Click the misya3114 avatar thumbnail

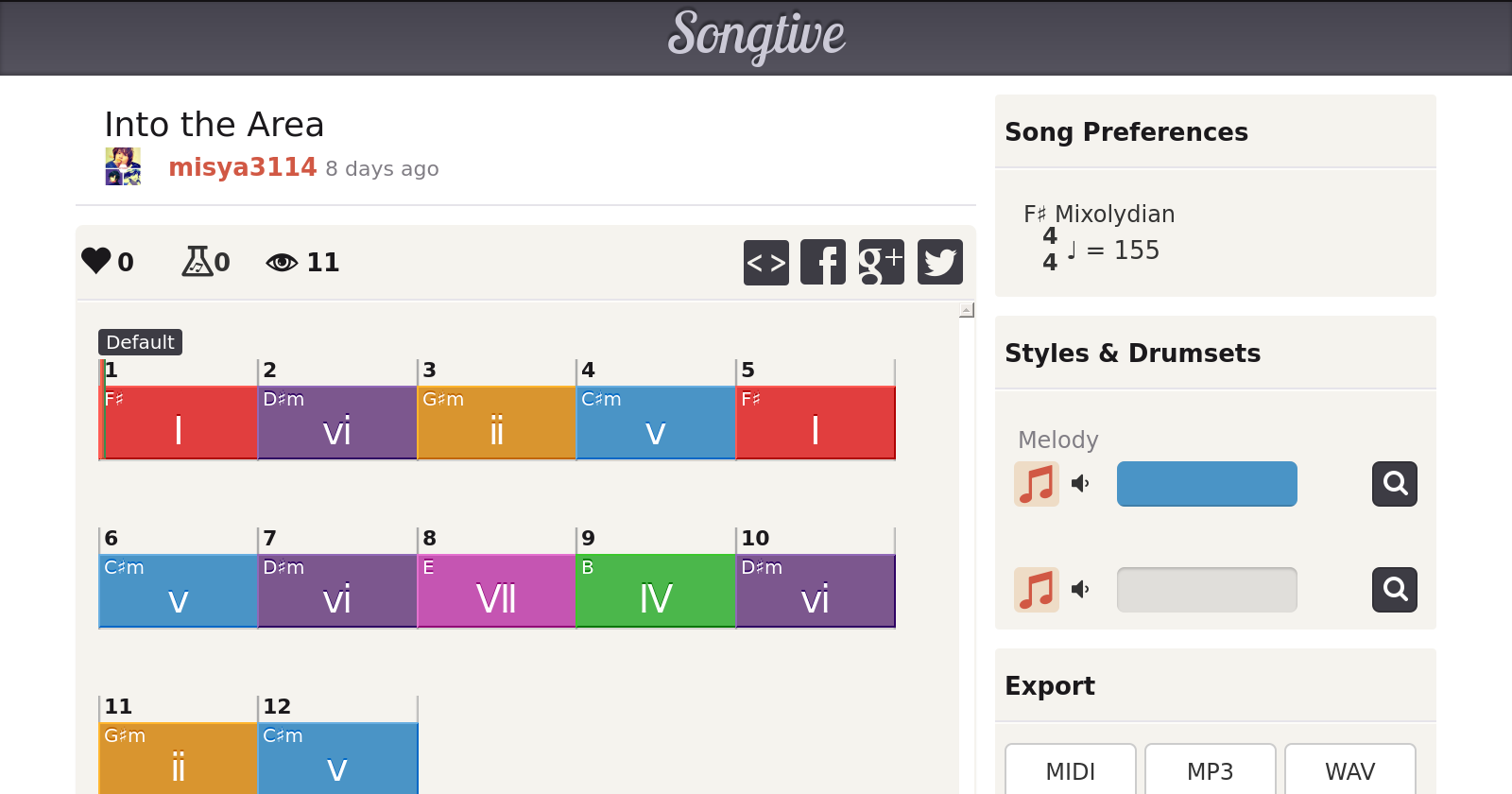[x=123, y=166]
